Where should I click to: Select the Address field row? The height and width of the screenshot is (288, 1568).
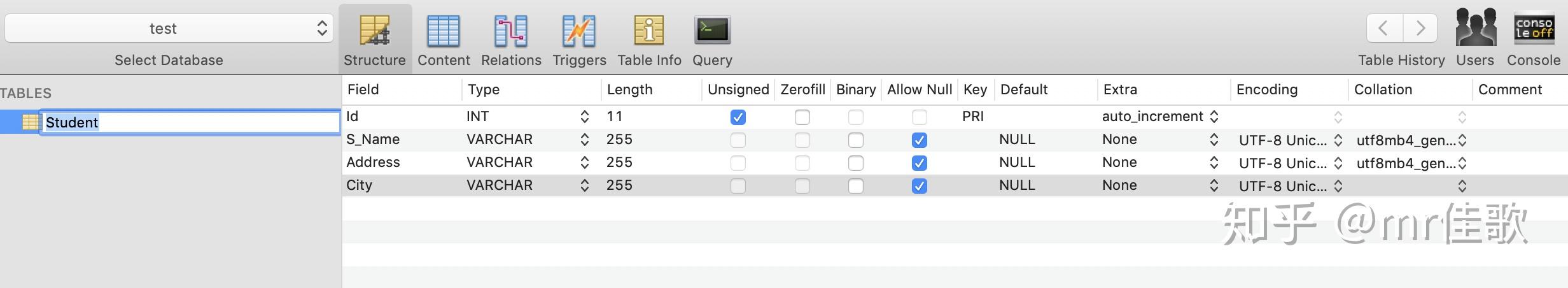pos(955,162)
